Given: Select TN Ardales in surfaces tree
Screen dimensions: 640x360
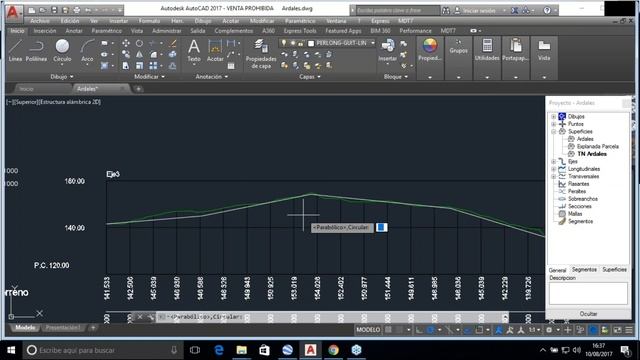Looking at the screenshot, I should 592,154.
